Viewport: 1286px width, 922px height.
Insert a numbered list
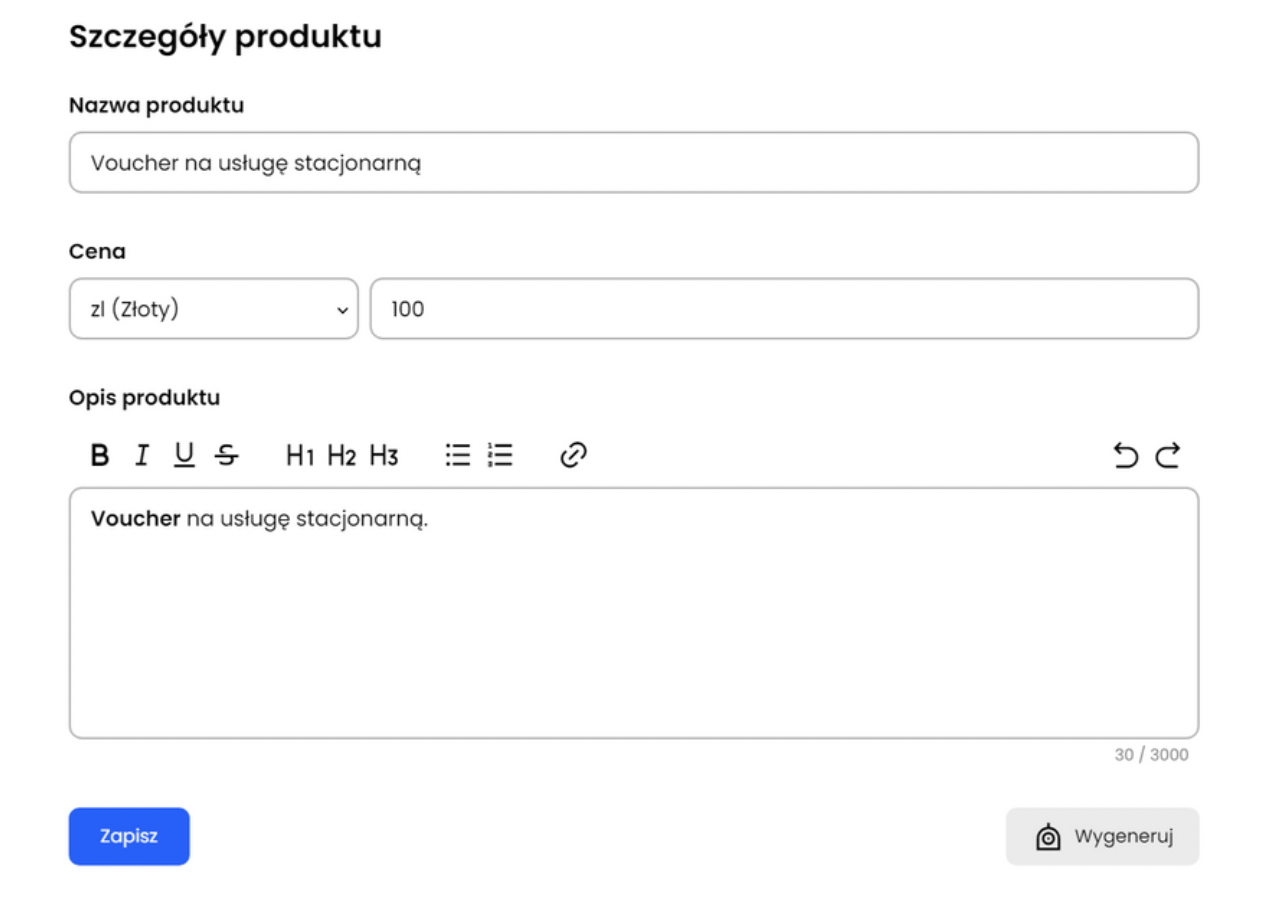[x=500, y=456]
